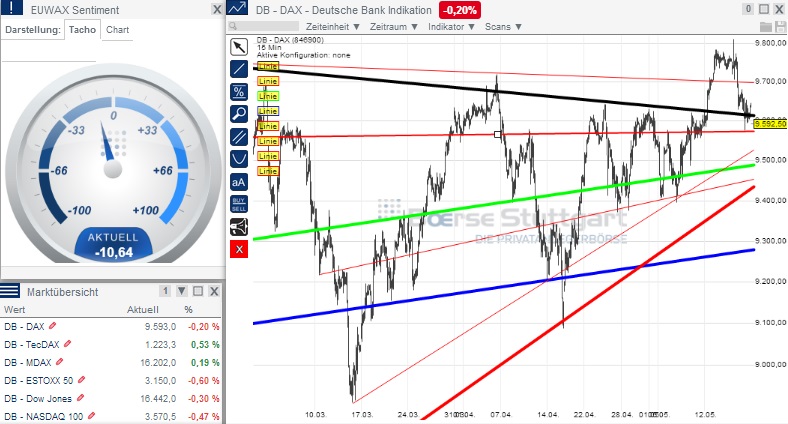Screen dimensions: 788x424
Task: Switch to the Tacho view tab
Action: point(82,30)
